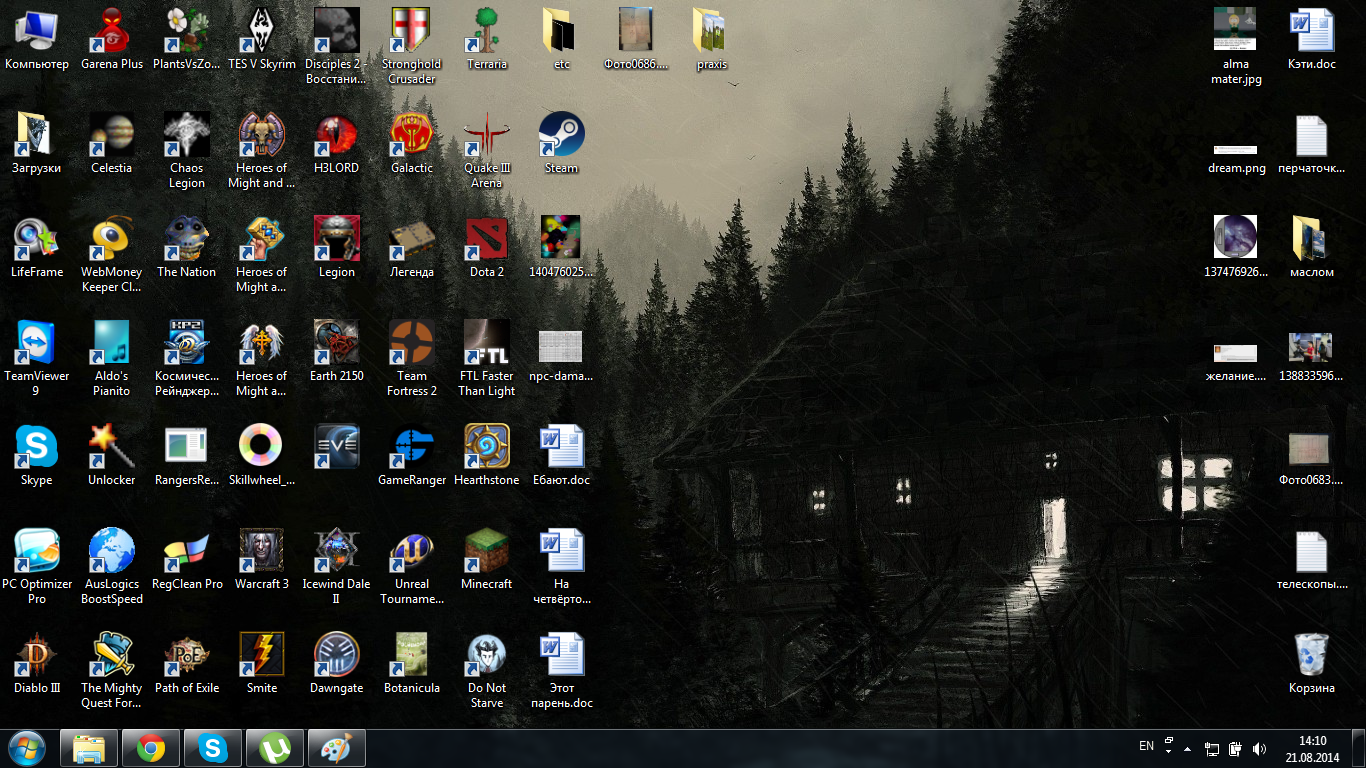
Task: Click the Path of Exile shortcut
Action: click(187, 663)
